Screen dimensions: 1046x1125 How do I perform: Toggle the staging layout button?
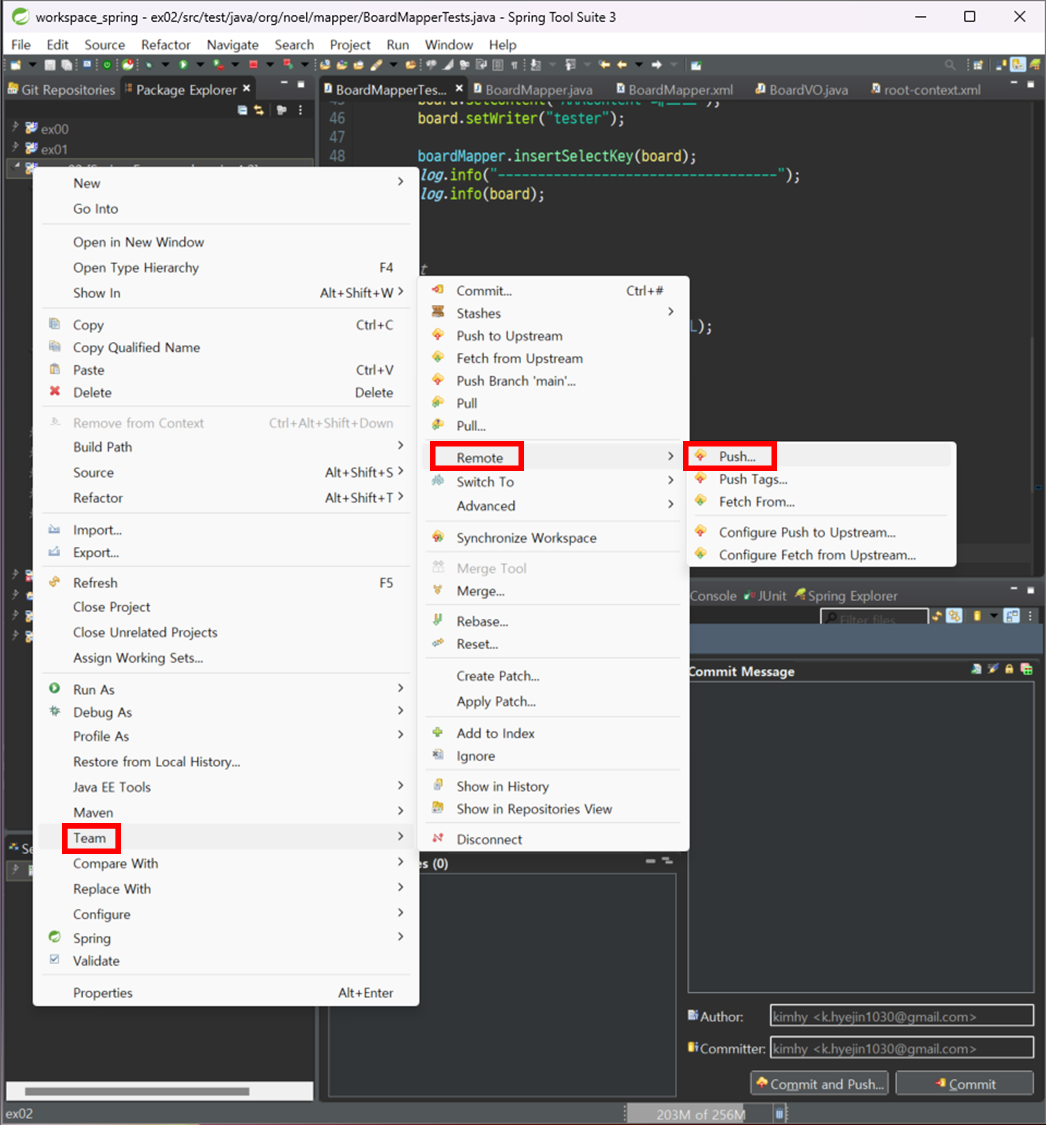pyautogui.click(x=1012, y=616)
